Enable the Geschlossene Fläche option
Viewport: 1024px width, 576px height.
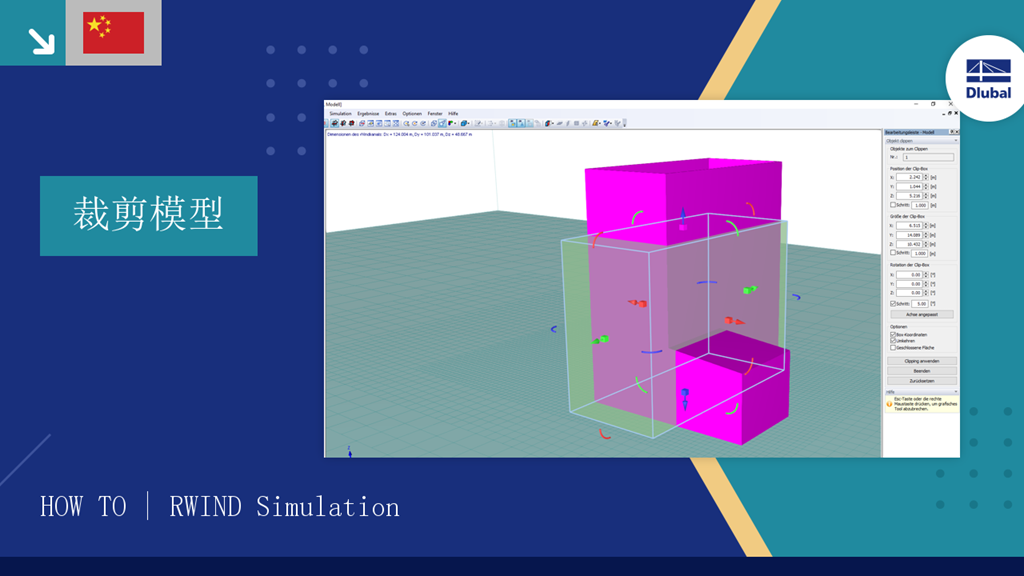tap(893, 347)
